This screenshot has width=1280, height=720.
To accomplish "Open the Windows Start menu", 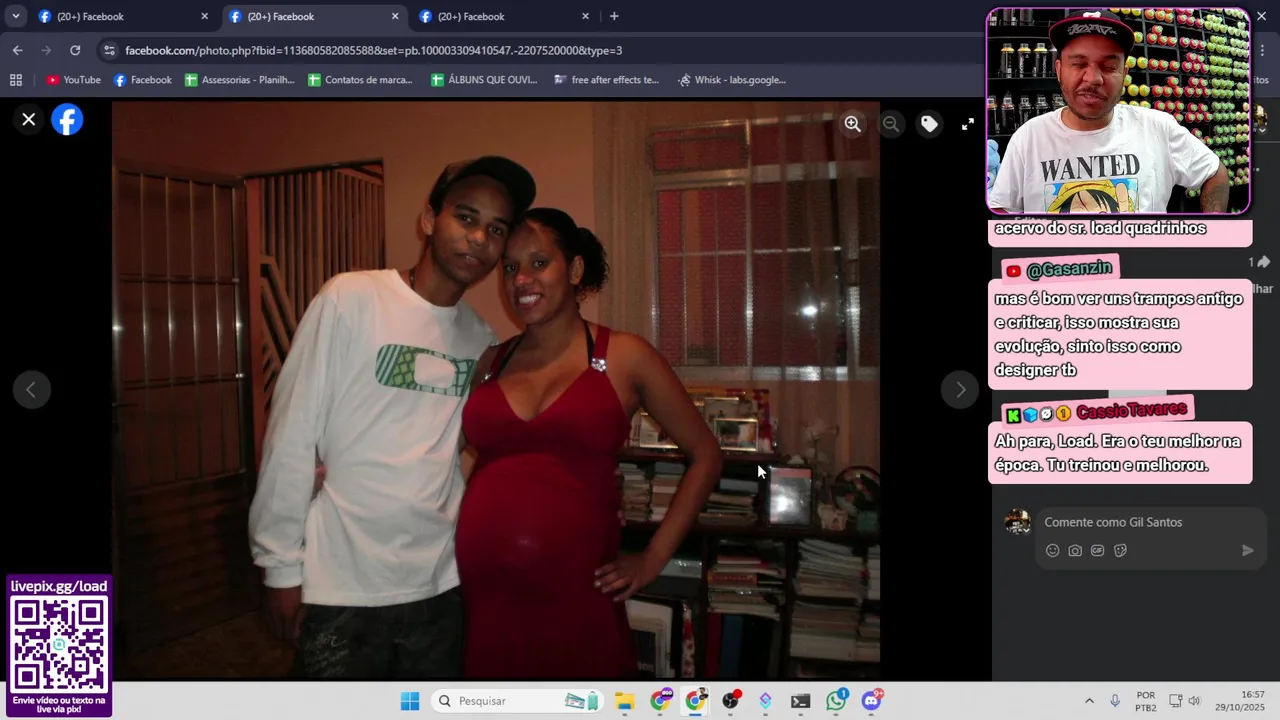I will [x=410, y=701].
